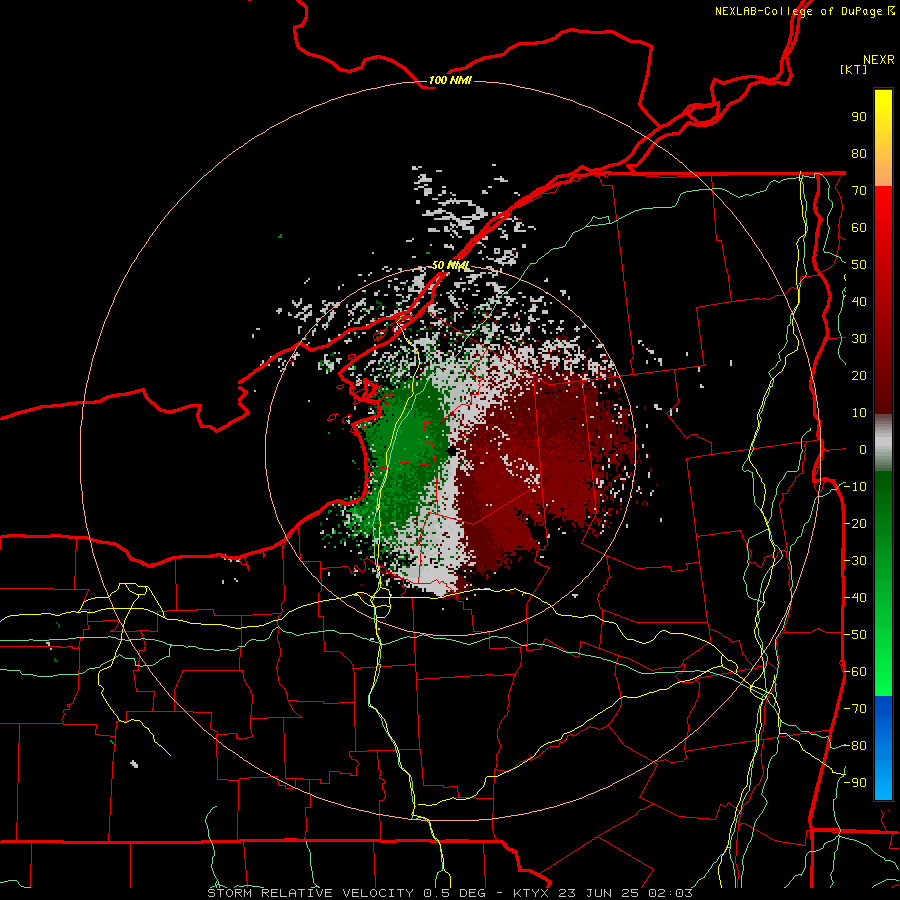
Task: Click the '70' value on the velocity scale
Action: (x=859, y=191)
